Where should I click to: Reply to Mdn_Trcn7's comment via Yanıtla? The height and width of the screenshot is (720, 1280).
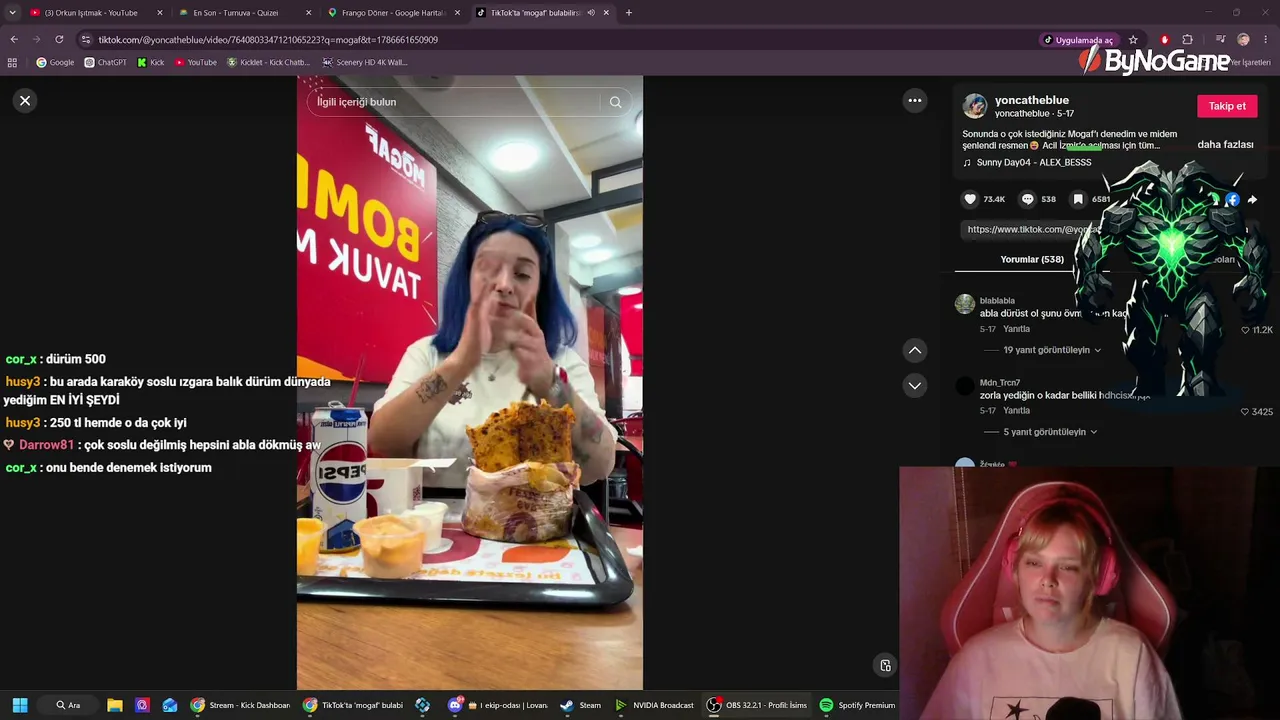(x=1016, y=411)
